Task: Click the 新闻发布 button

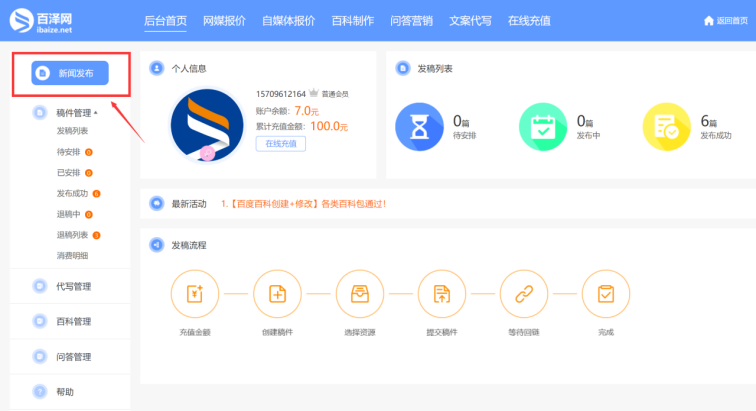Action: (x=69, y=73)
